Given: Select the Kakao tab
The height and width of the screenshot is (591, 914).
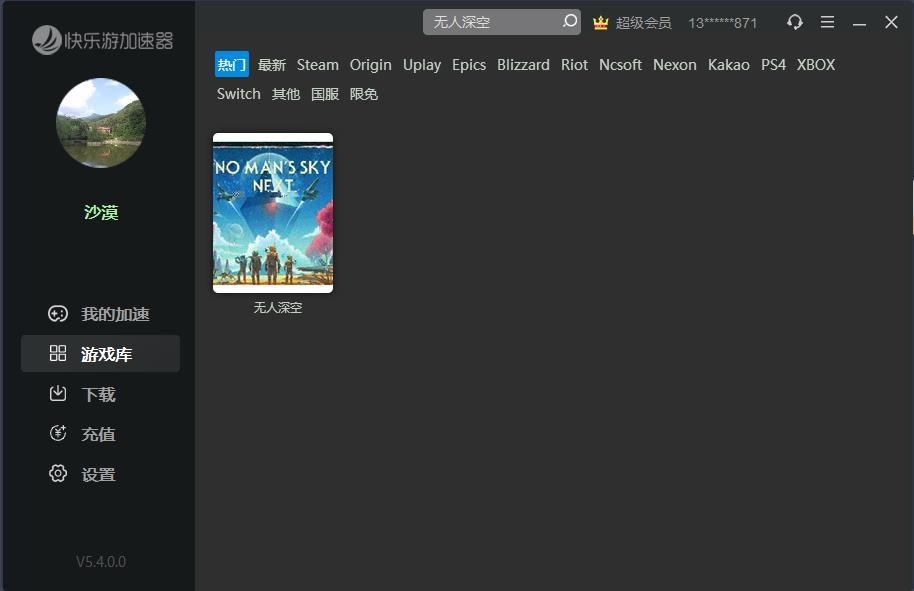Looking at the screenshot, I should 729,65.
